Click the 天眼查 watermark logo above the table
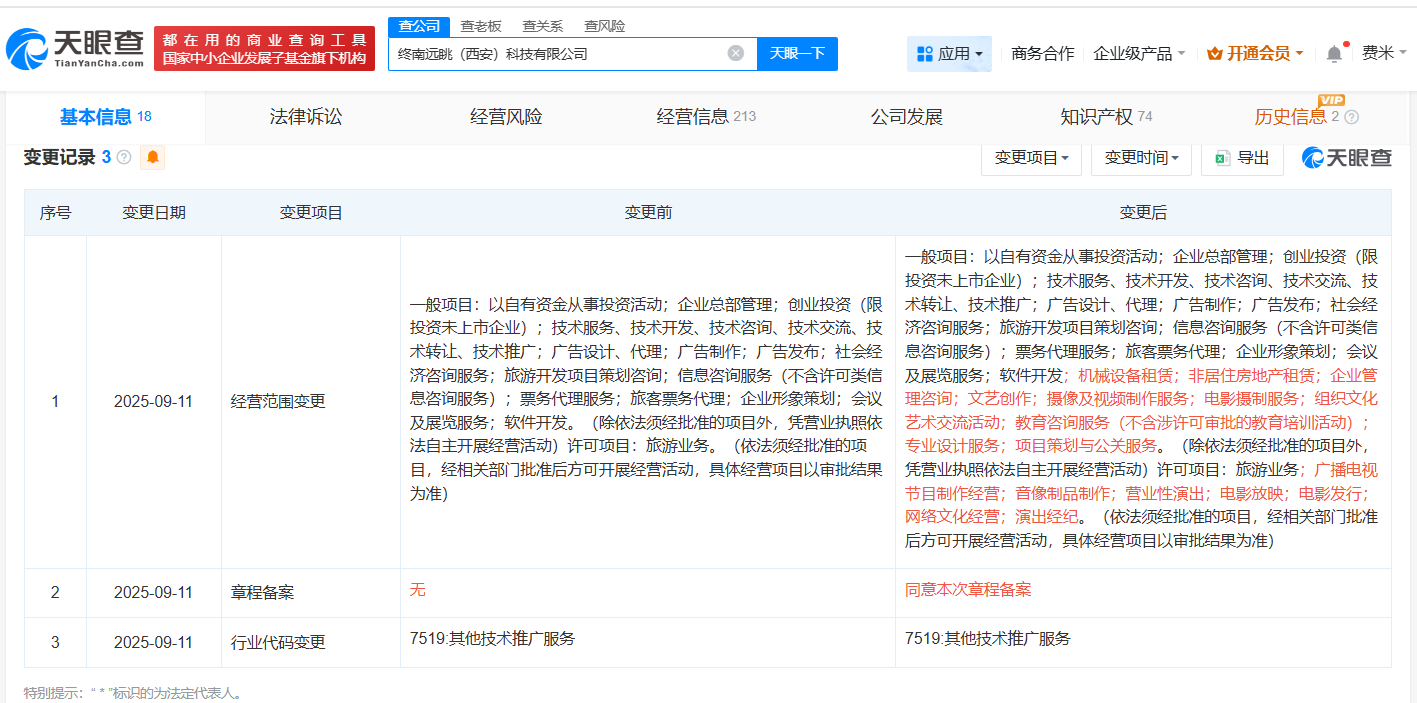This screenshot has height=703, width=1417. pyautogui.click(x=1345, y=157)
